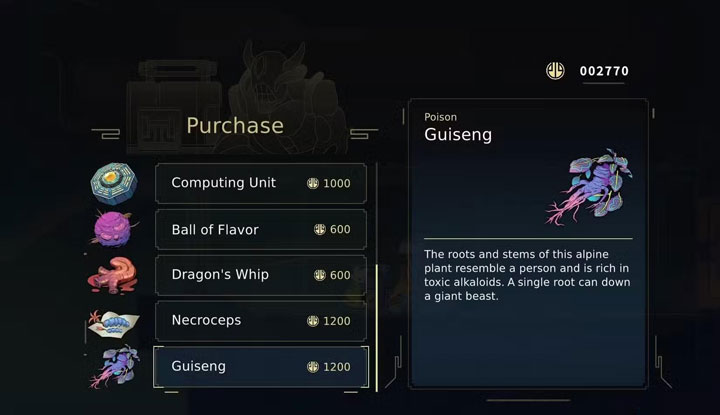Click the currency coin icon beside 002770
Screen dimensions: 720x415
coord(555,71)
